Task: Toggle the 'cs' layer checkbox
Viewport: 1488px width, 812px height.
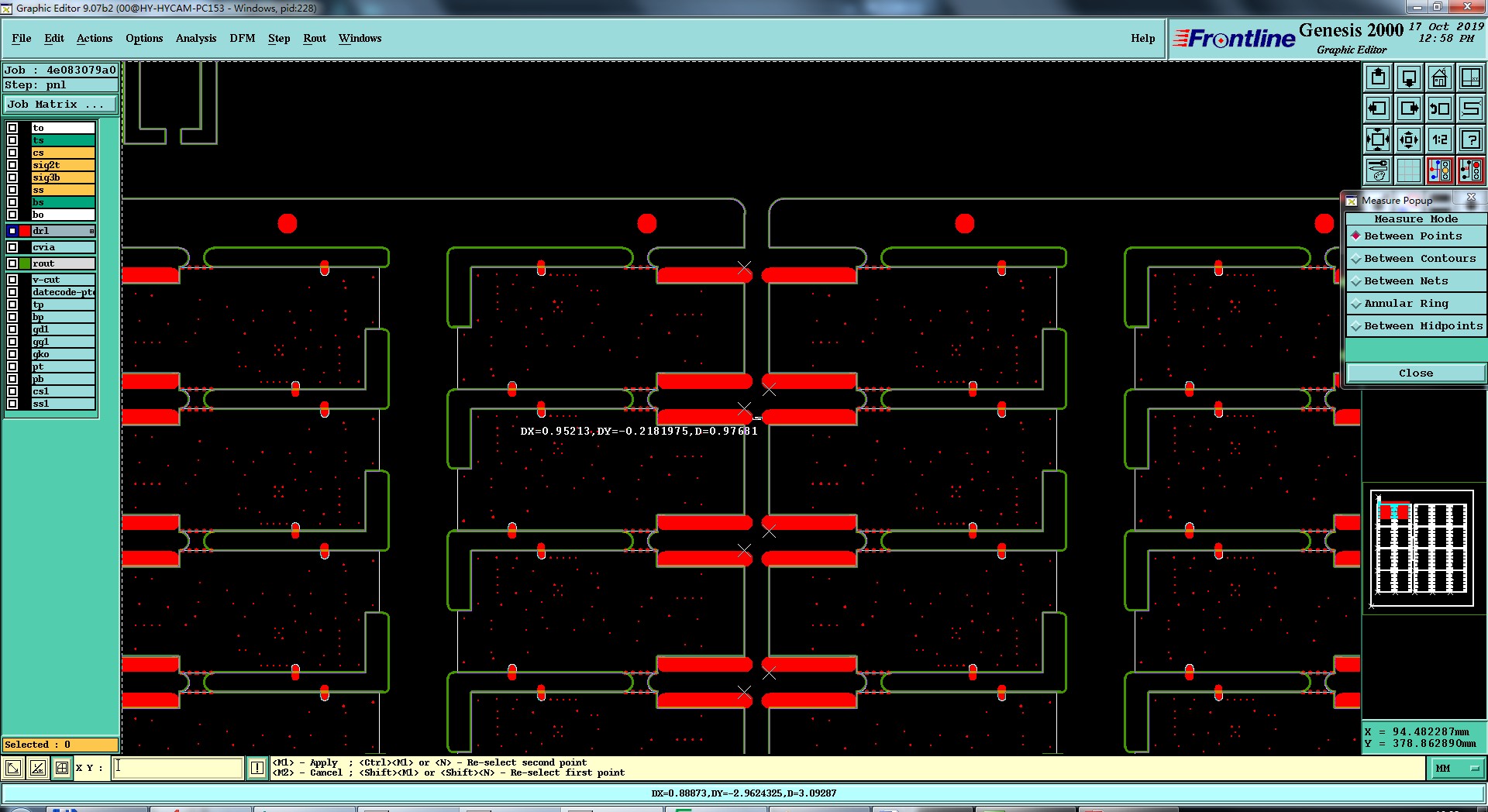Action: coord(12,153)
